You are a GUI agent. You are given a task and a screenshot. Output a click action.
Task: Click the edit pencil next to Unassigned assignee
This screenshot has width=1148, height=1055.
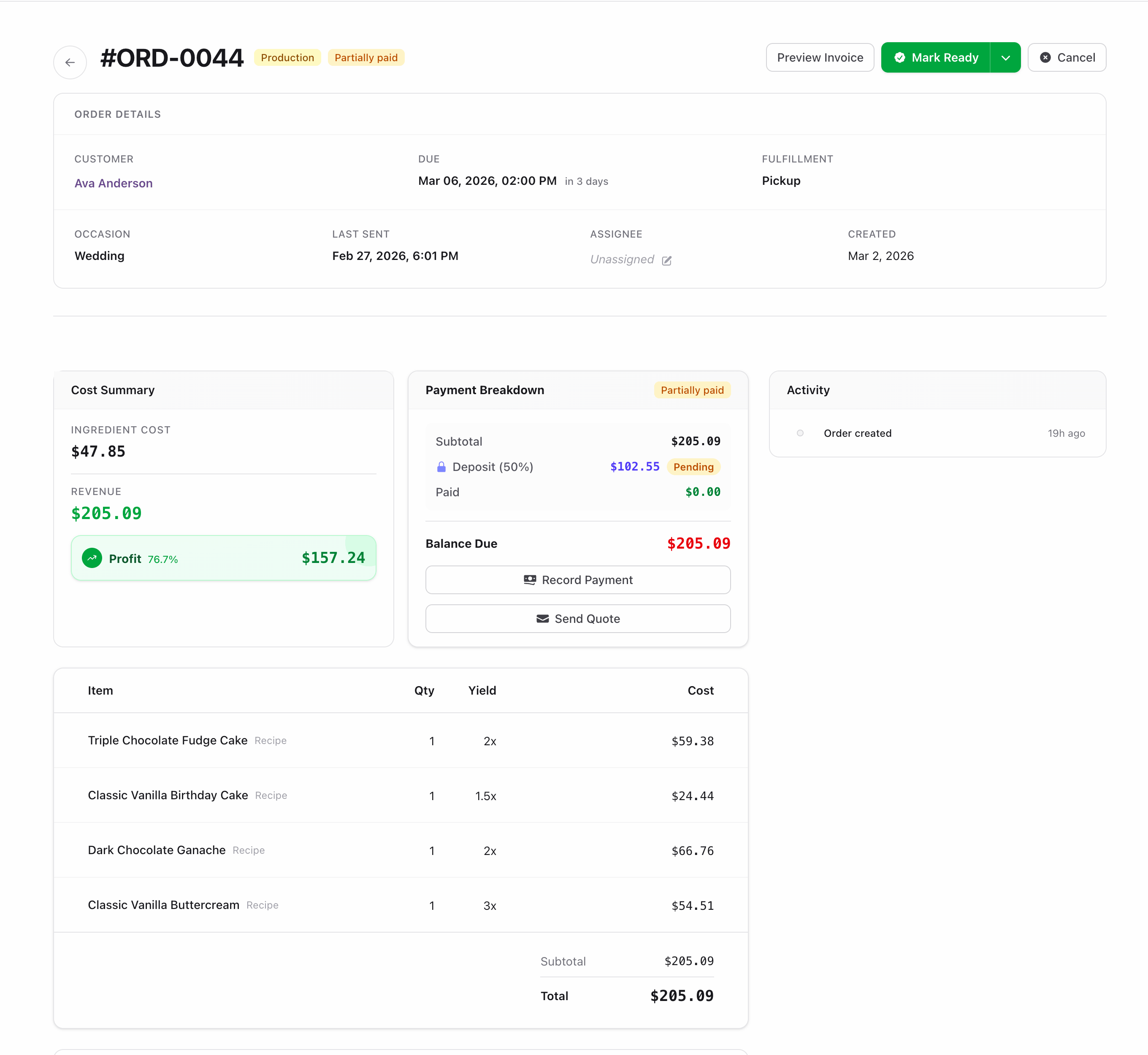pos(667,260)
